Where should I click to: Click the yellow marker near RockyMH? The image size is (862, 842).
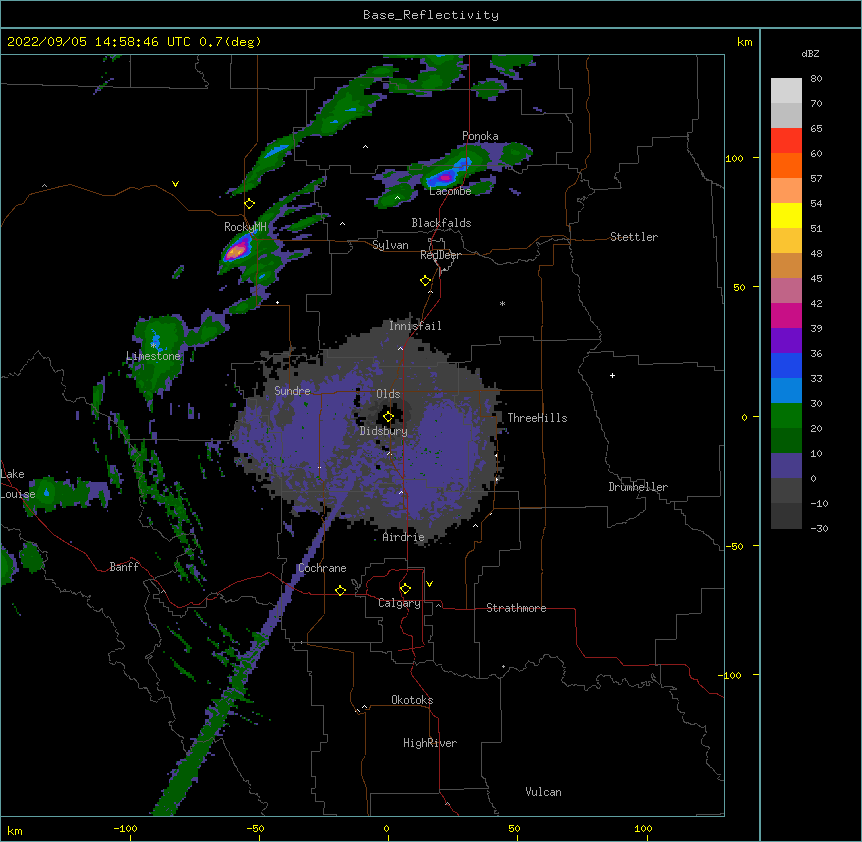point(250,204)
